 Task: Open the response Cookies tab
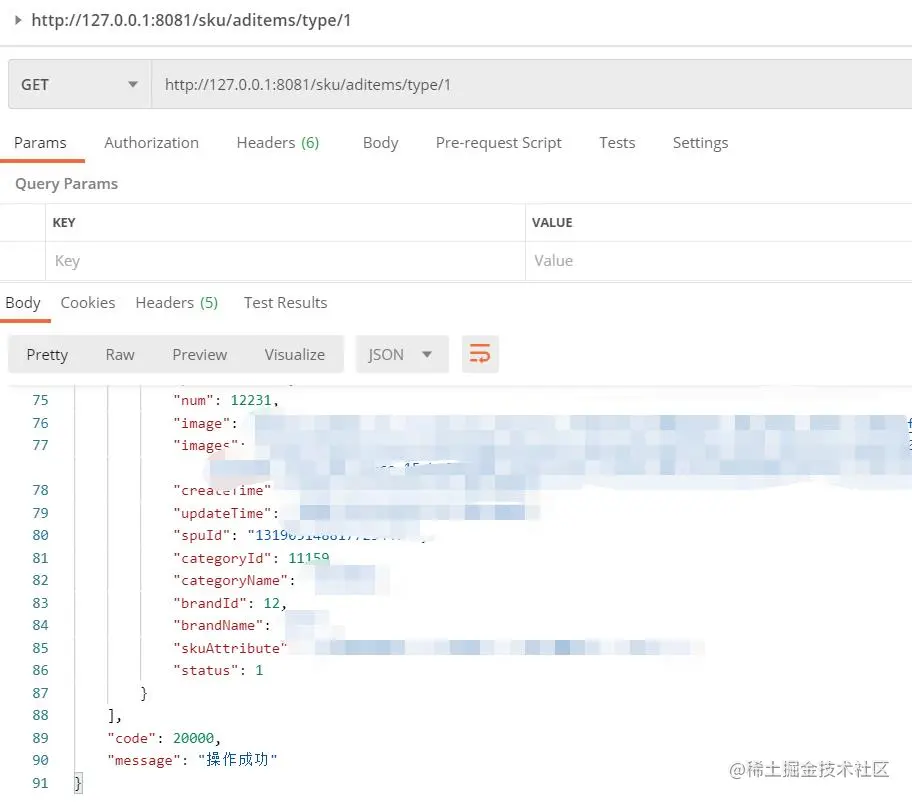(x=88, y=302)
